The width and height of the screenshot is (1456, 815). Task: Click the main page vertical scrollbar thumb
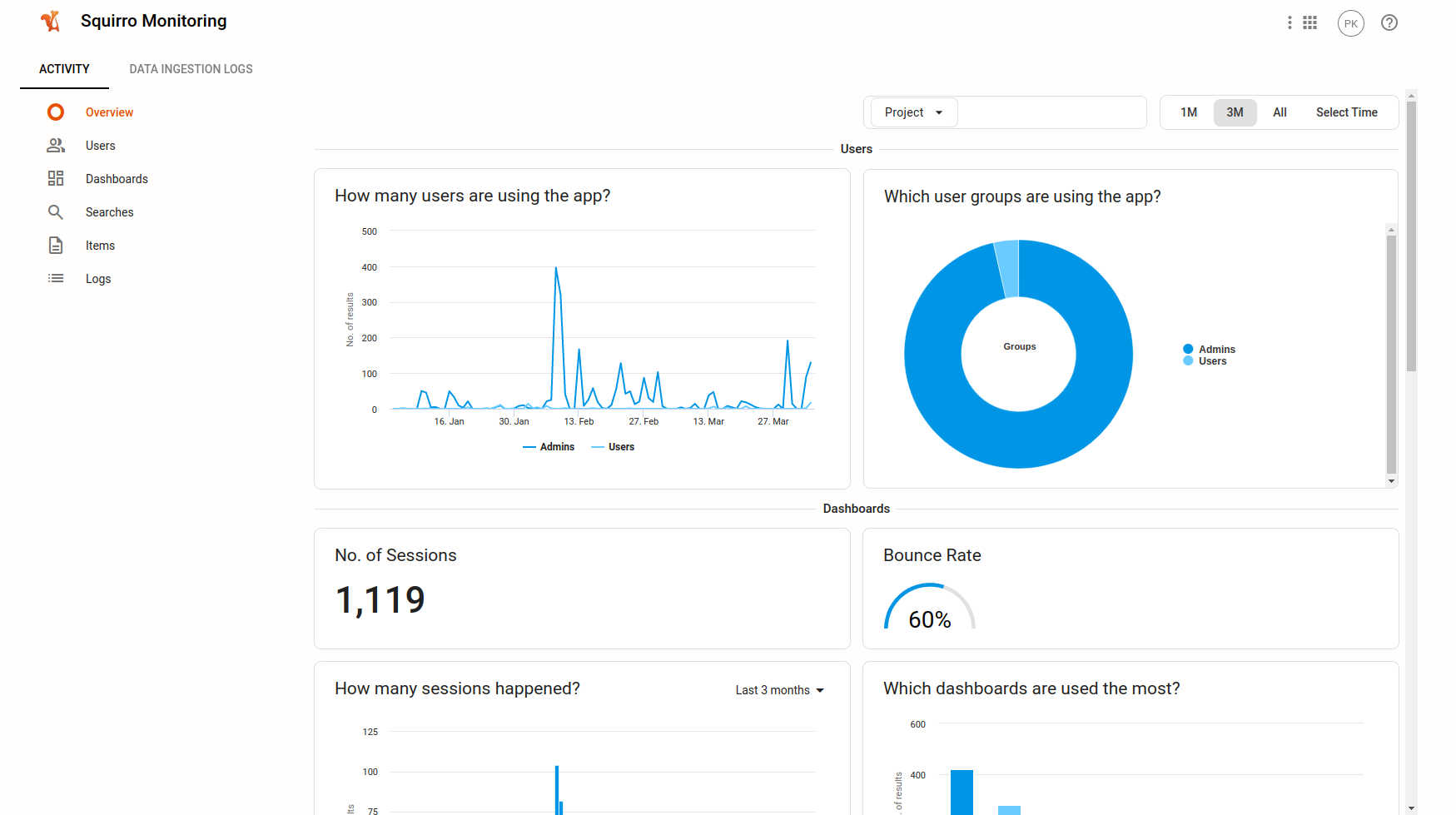tap(1411, 236)
